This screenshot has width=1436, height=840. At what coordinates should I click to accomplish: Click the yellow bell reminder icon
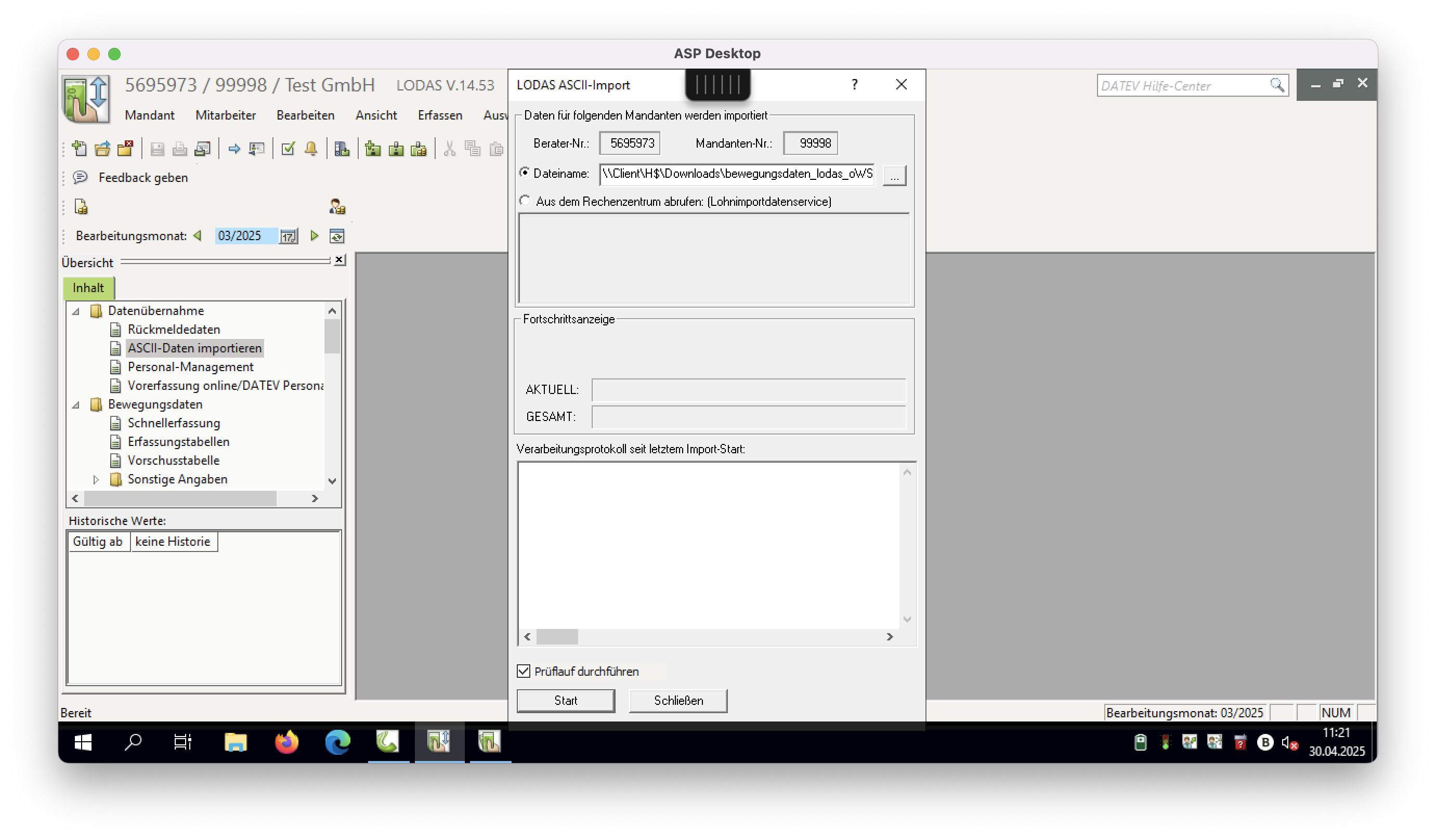tap(311, 149)
